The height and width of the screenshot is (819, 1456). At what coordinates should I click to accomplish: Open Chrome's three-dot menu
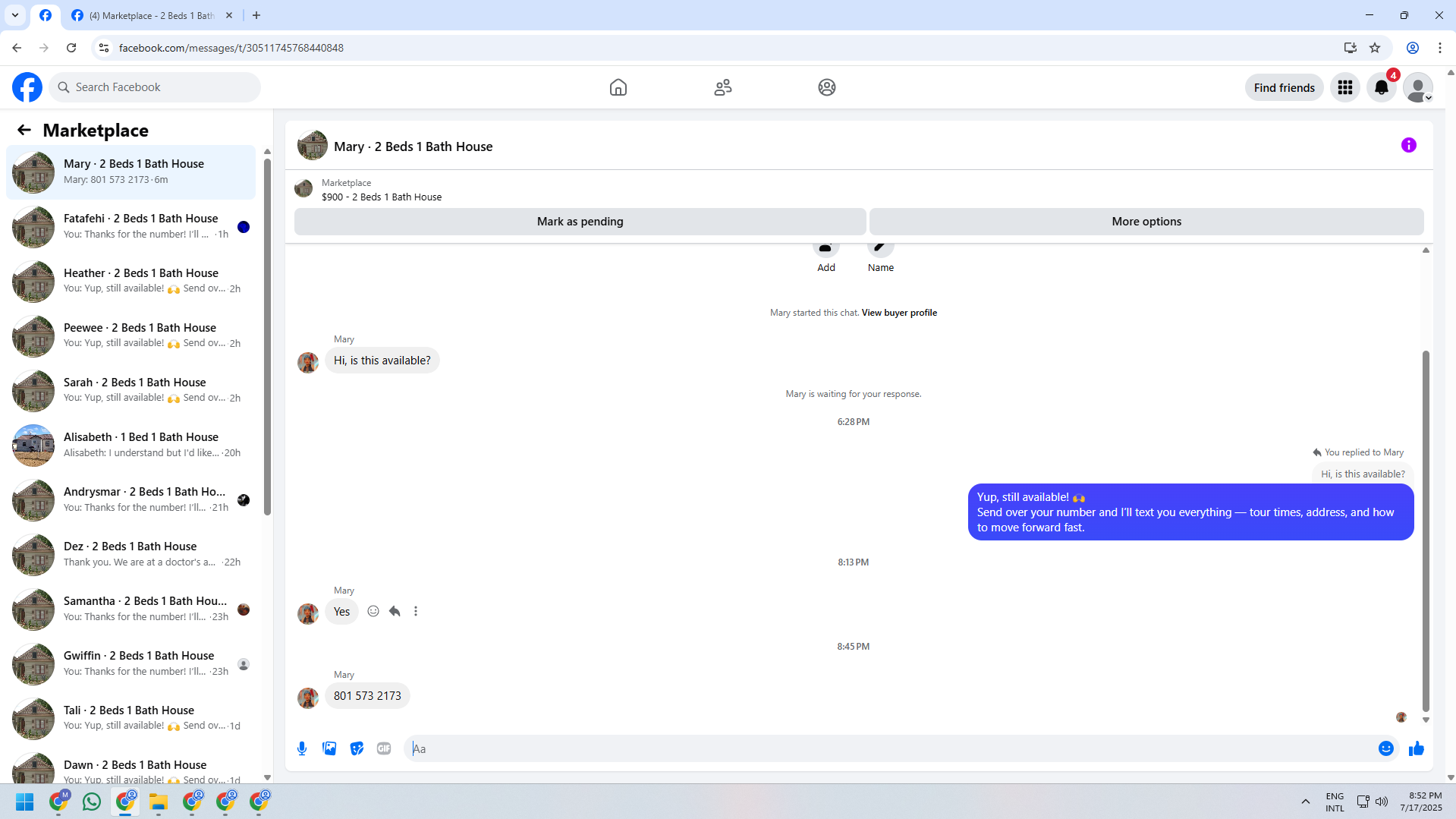1440,48
